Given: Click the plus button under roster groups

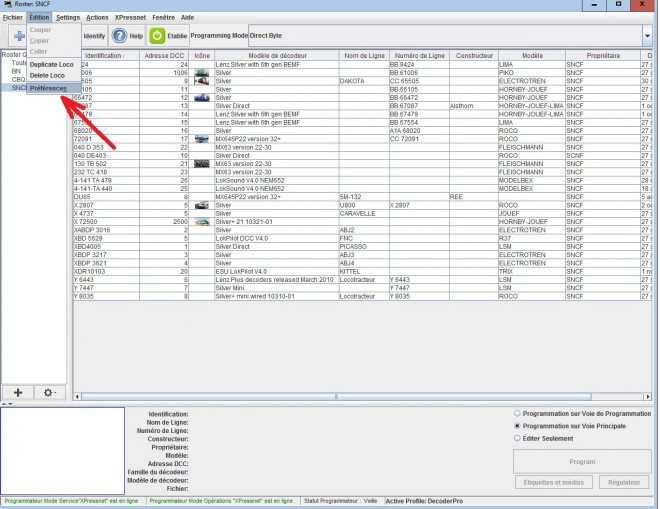Looking at the screenshot, I should click(x=18, y=392).
